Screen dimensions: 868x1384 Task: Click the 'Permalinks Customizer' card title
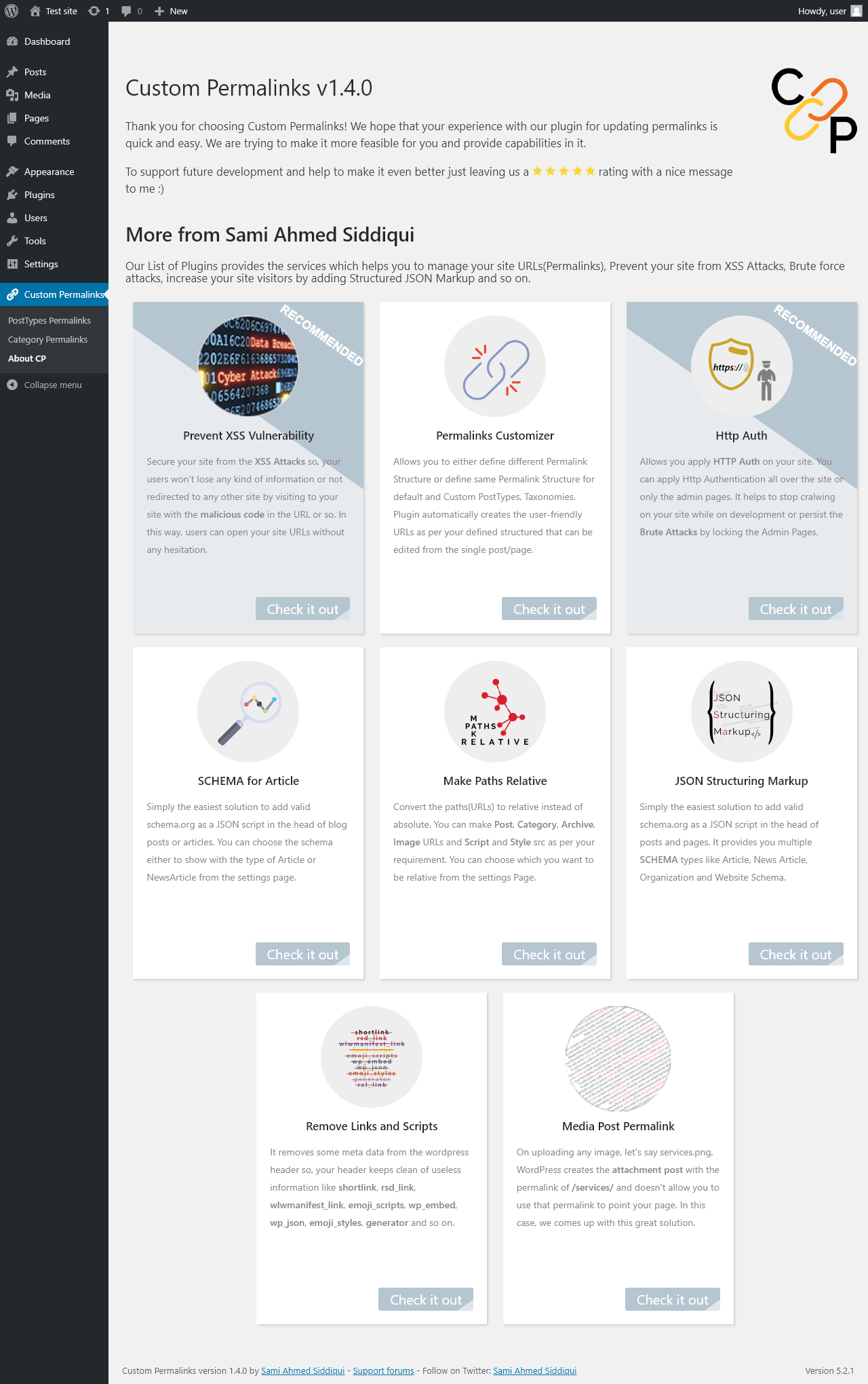tap(495, 436)
